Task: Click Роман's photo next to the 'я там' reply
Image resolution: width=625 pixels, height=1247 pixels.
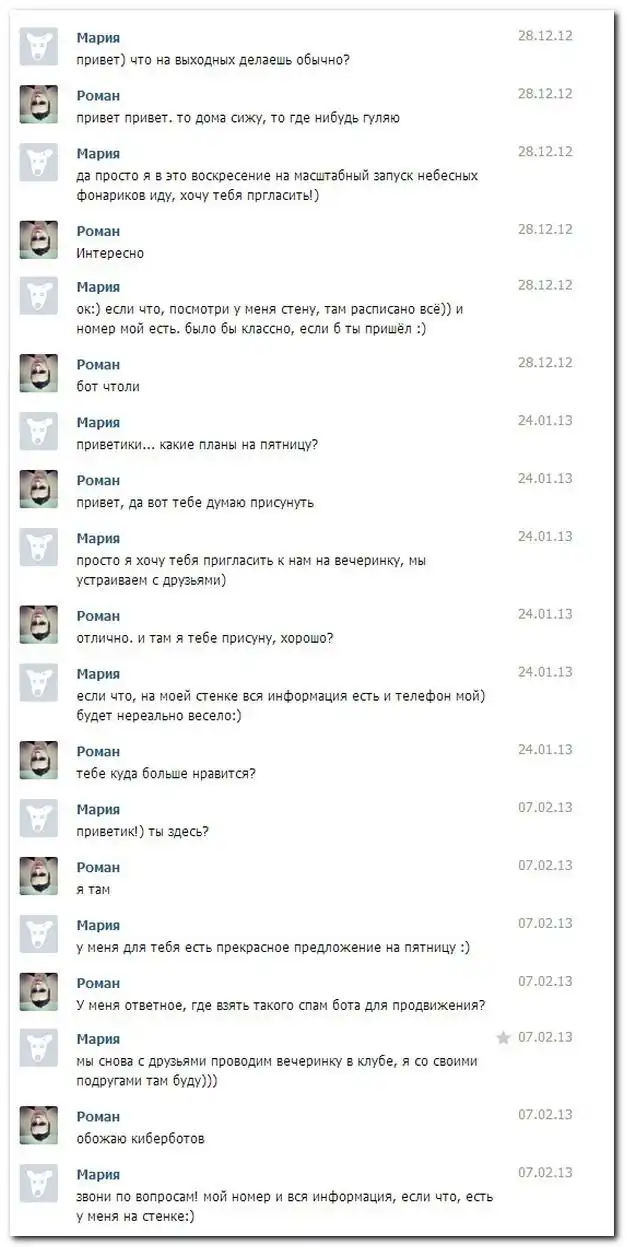Action: (x=38, y=876)
